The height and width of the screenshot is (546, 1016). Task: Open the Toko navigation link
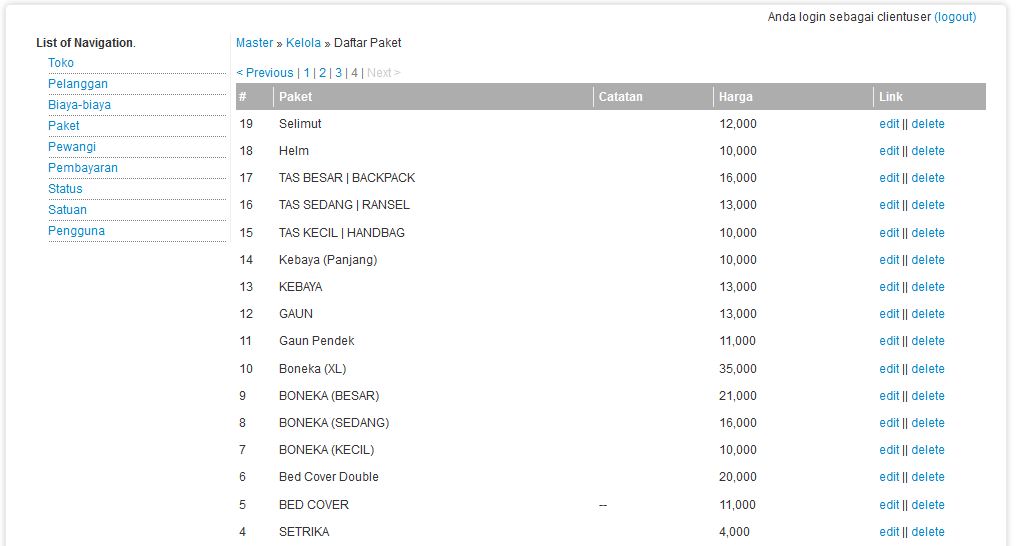tap(61, 63)
